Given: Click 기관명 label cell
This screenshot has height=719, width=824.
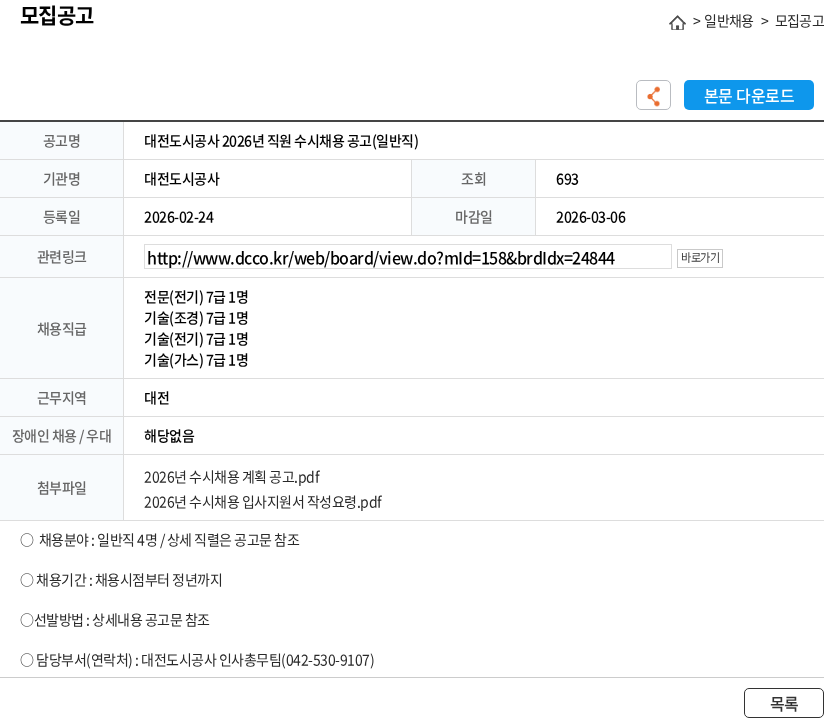Looking at the screenshot, I should pyautogui.click(x=61, y=179).
